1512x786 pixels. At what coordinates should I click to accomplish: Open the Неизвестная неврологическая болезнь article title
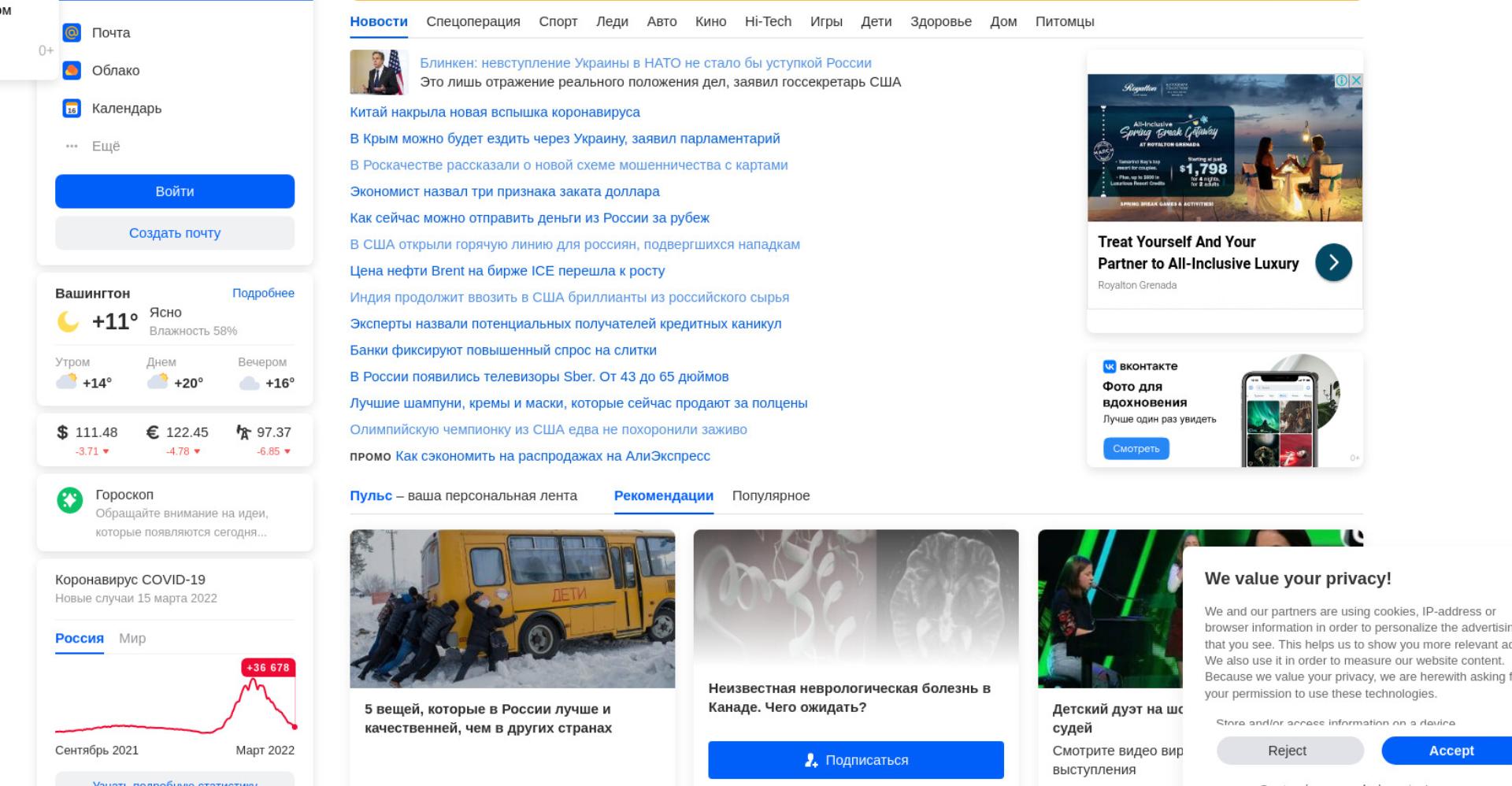pyautogui.click(x=849, y=698)
